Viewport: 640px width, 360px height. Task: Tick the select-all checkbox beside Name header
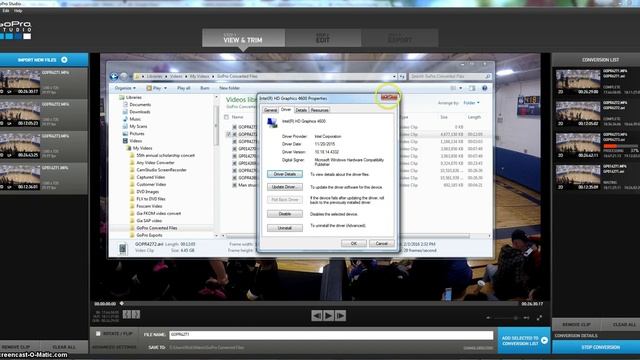(227, 117)
